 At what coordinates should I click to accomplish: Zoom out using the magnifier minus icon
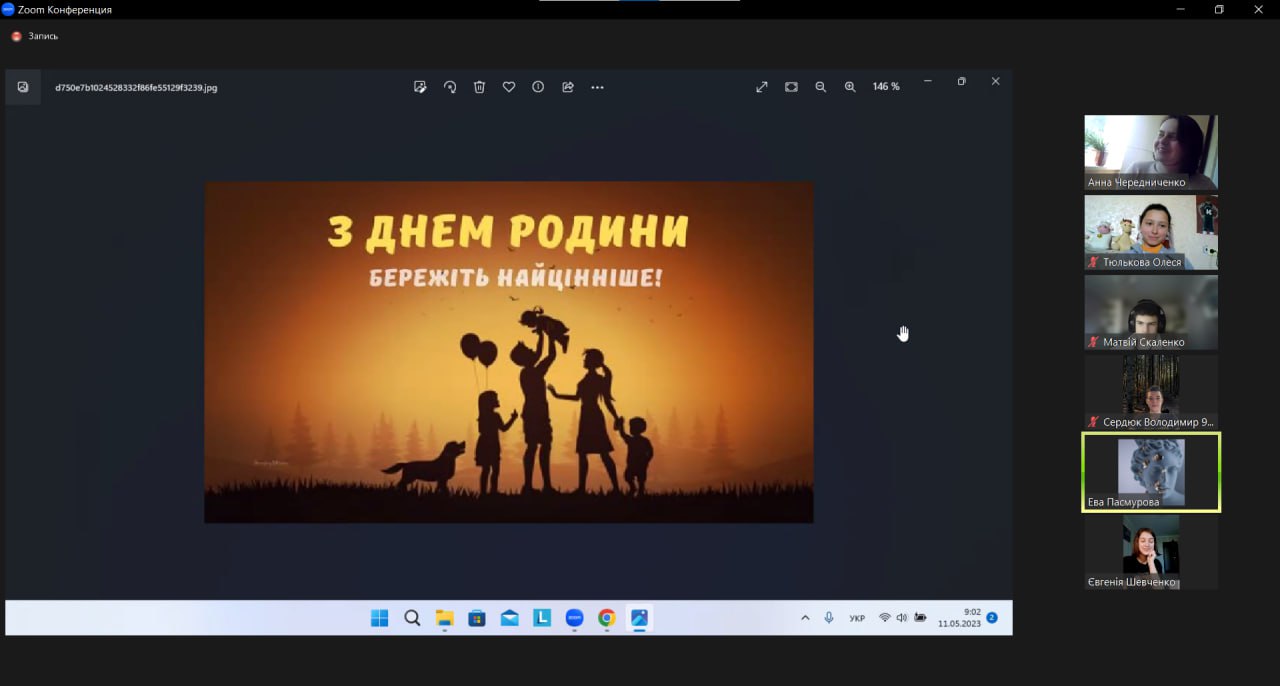click(x=820, y=87)
